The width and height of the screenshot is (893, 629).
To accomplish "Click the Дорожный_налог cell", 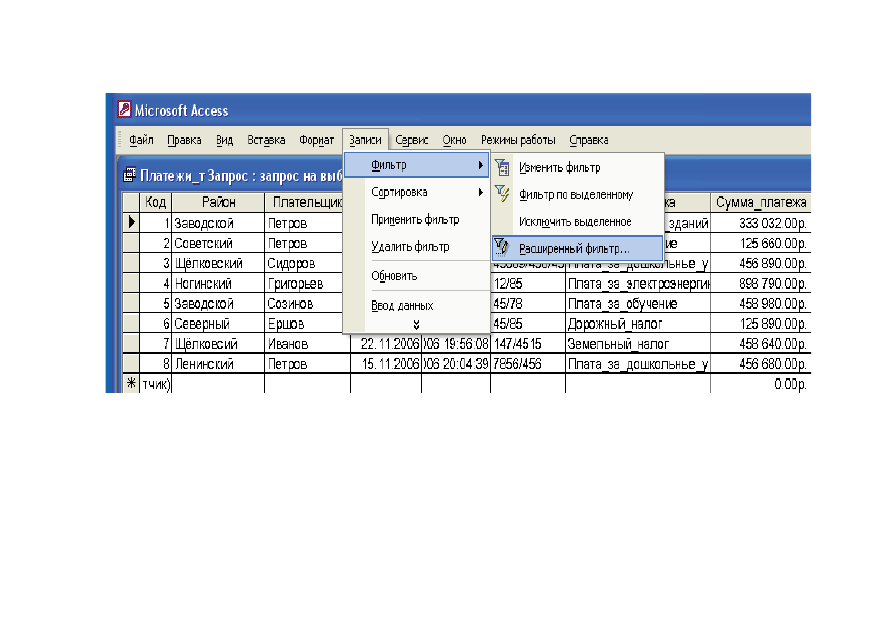I will [638, 324].
